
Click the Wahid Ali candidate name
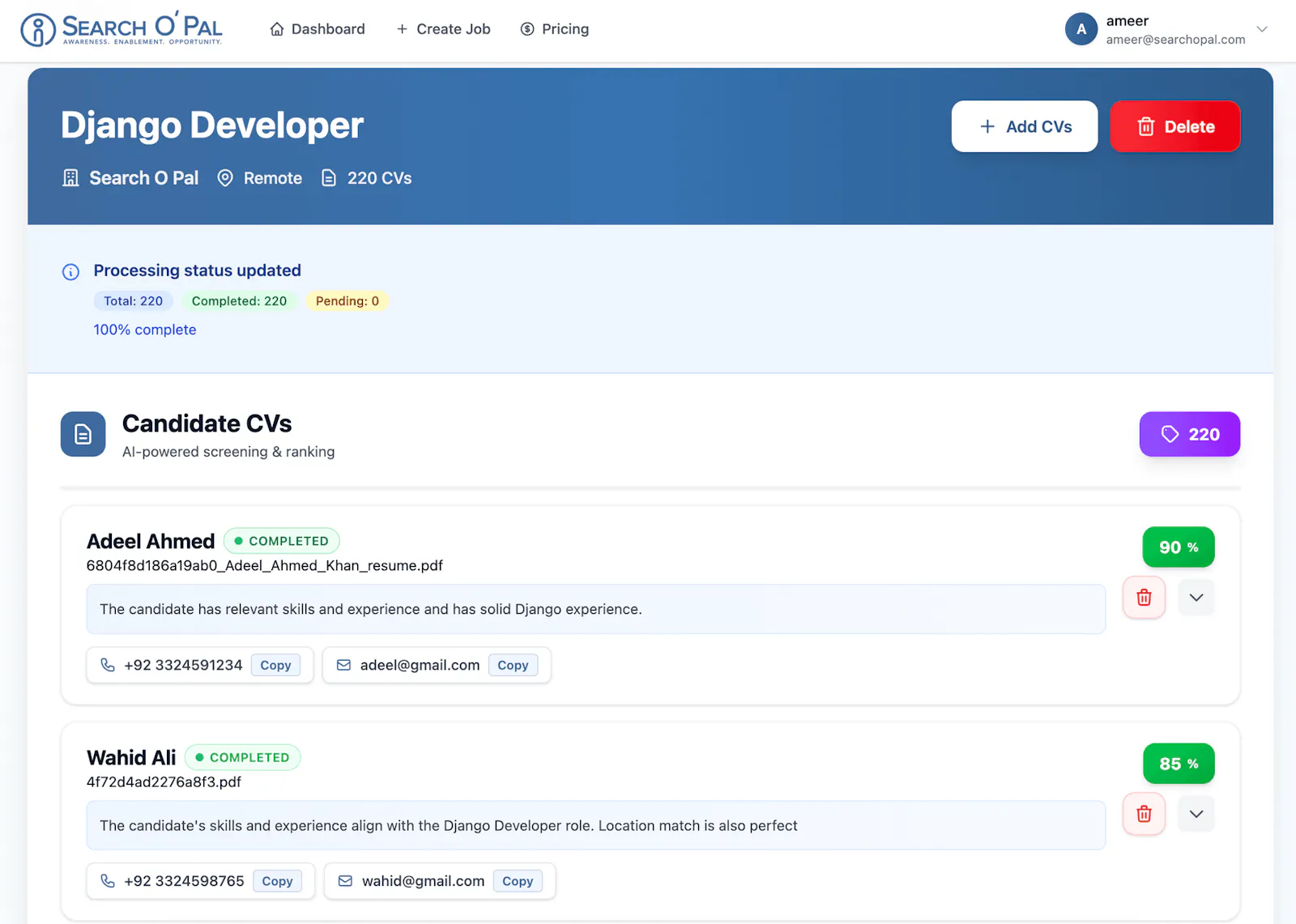[131, 757]
